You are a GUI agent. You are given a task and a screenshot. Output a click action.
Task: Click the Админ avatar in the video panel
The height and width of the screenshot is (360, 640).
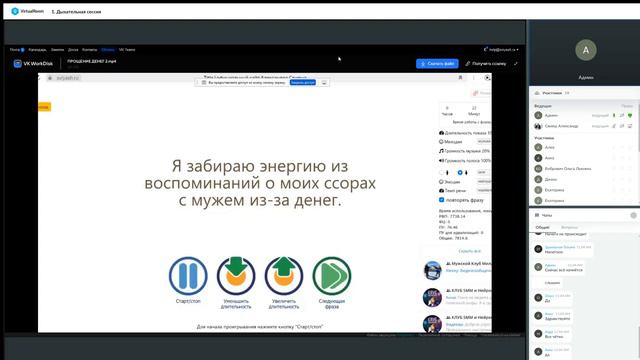(586, 50)
